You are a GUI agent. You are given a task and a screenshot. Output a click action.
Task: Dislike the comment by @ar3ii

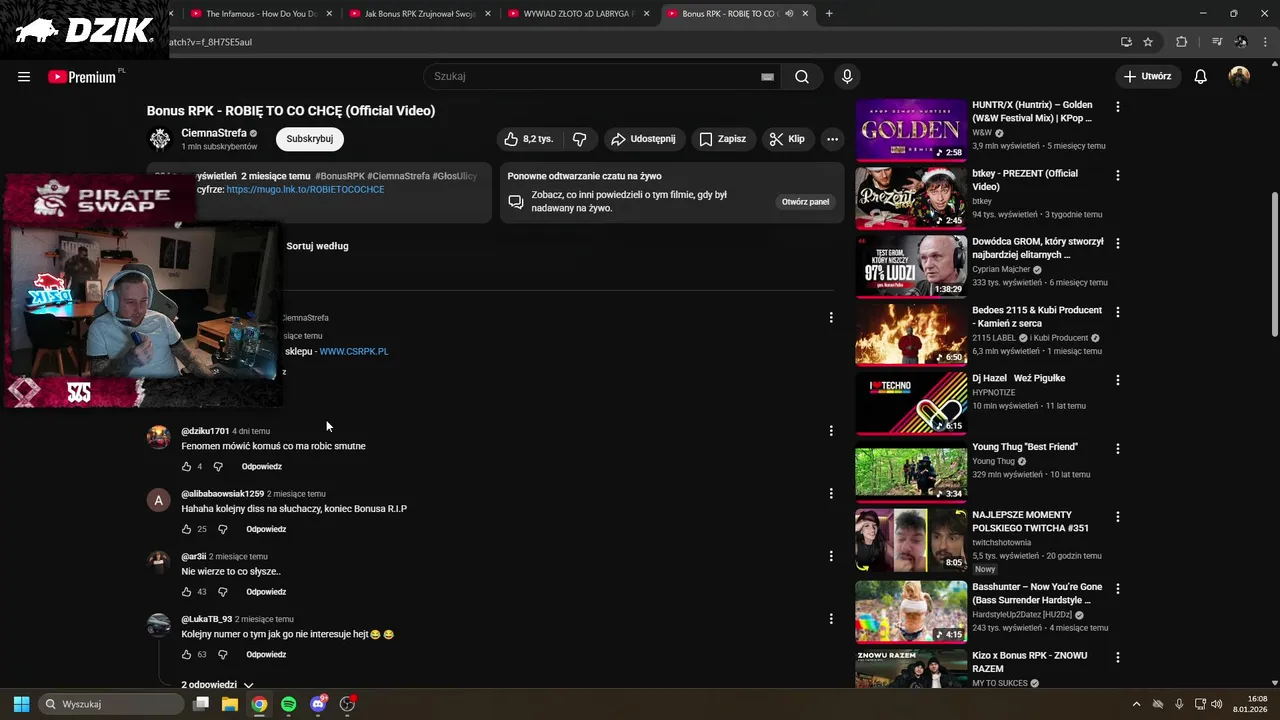tap(223, 592)
